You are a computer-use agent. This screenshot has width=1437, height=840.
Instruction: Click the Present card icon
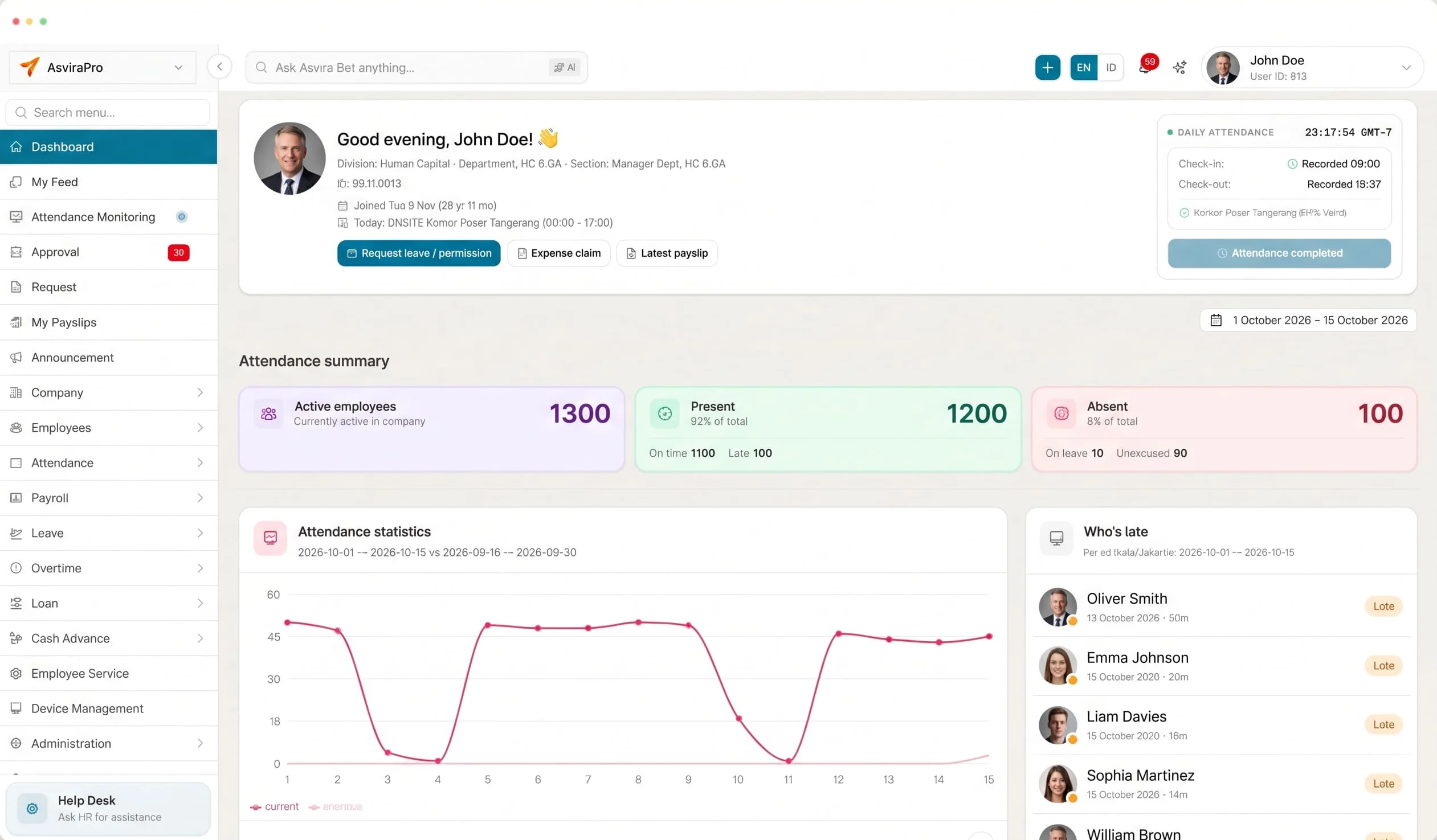[x=665, y=413]
